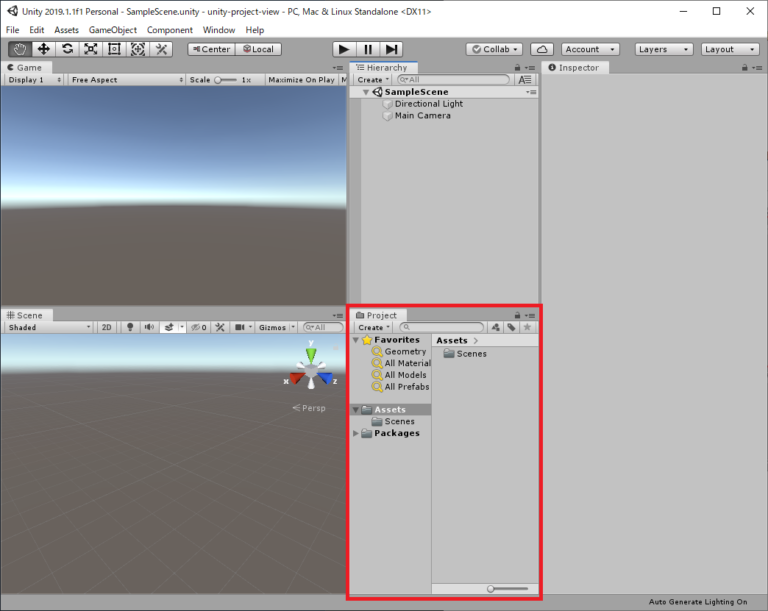Image resolution: width=768 pixels, height=611 pixels.
Task: Click the Pause button
Action: (368, 49)
